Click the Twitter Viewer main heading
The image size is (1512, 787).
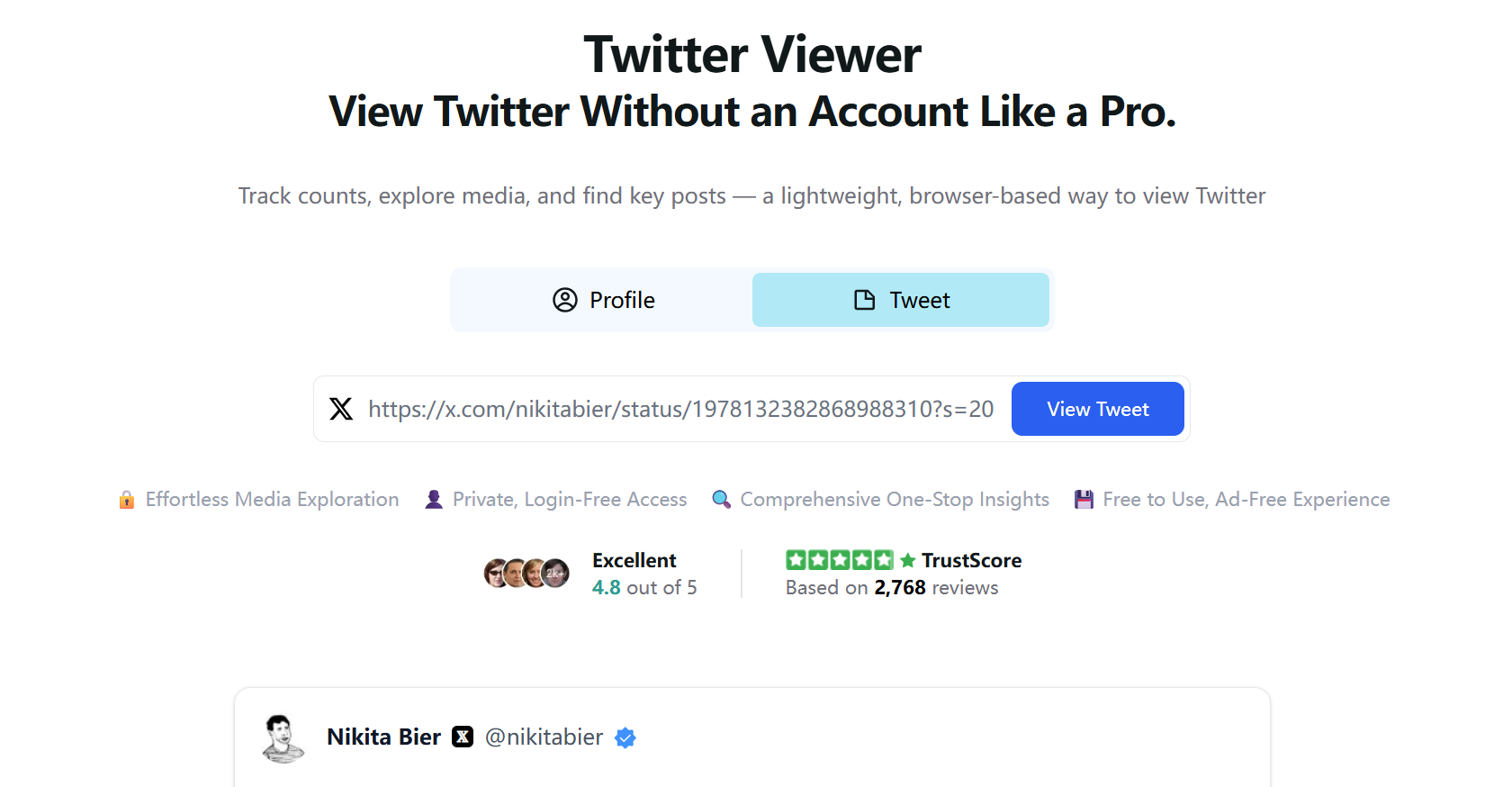tap(752, 54)
